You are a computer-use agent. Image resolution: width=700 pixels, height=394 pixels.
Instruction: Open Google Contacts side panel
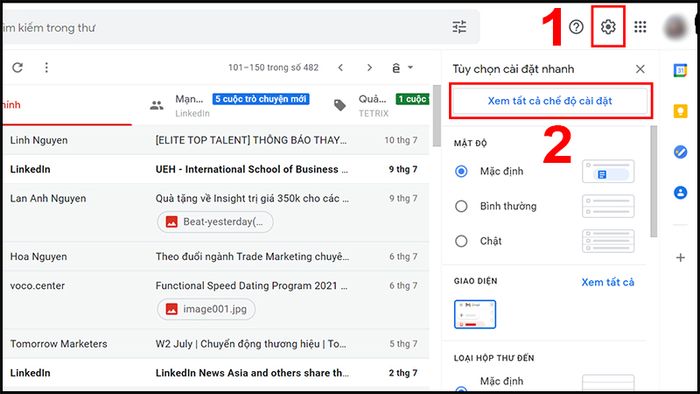coord(680,193)
